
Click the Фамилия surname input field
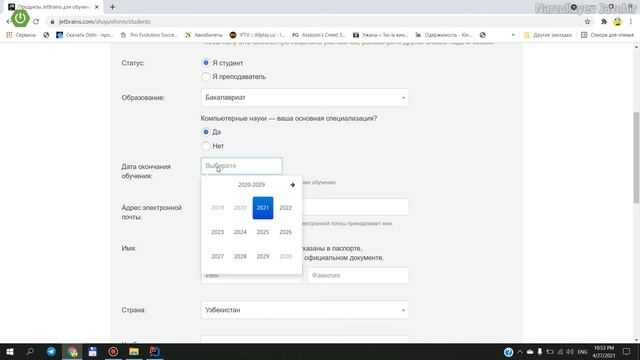point(358,276)
